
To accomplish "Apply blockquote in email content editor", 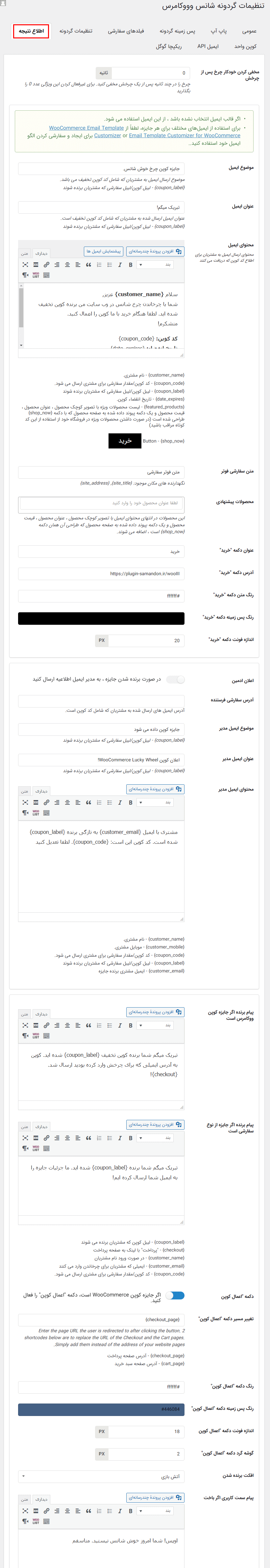I will pos(88,265).
